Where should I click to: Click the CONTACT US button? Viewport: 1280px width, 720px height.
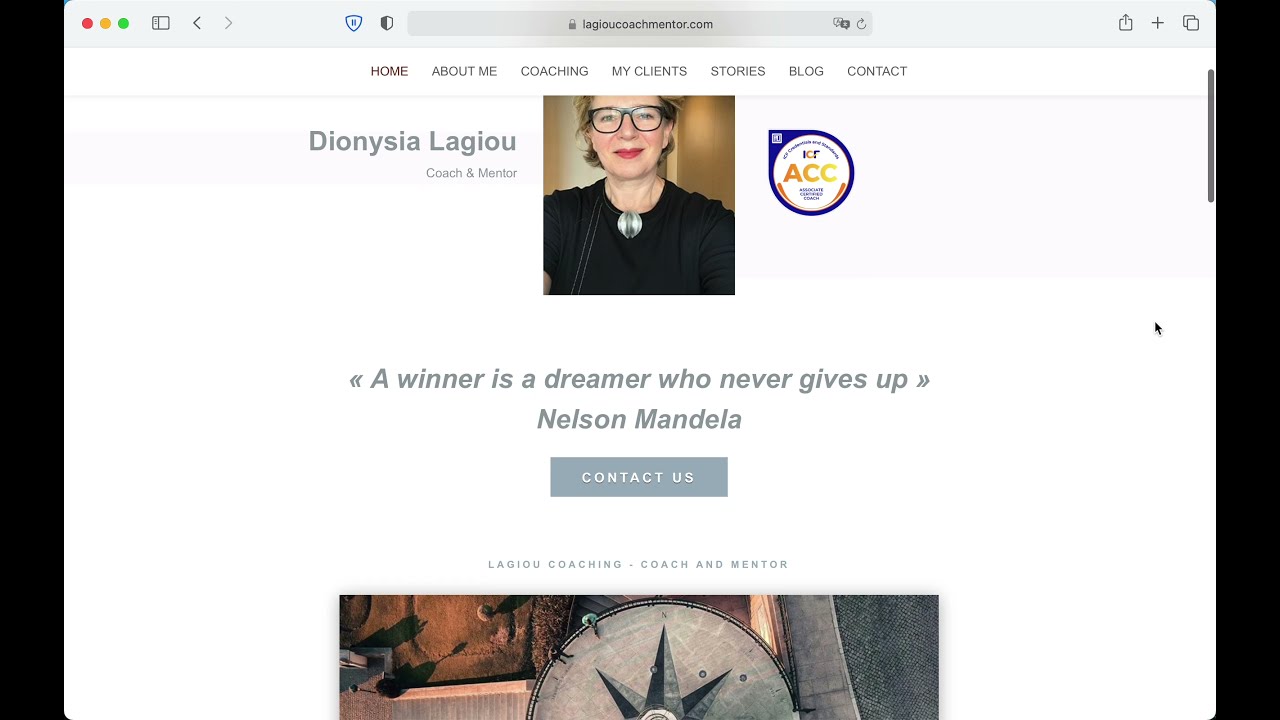pos(639,477)
